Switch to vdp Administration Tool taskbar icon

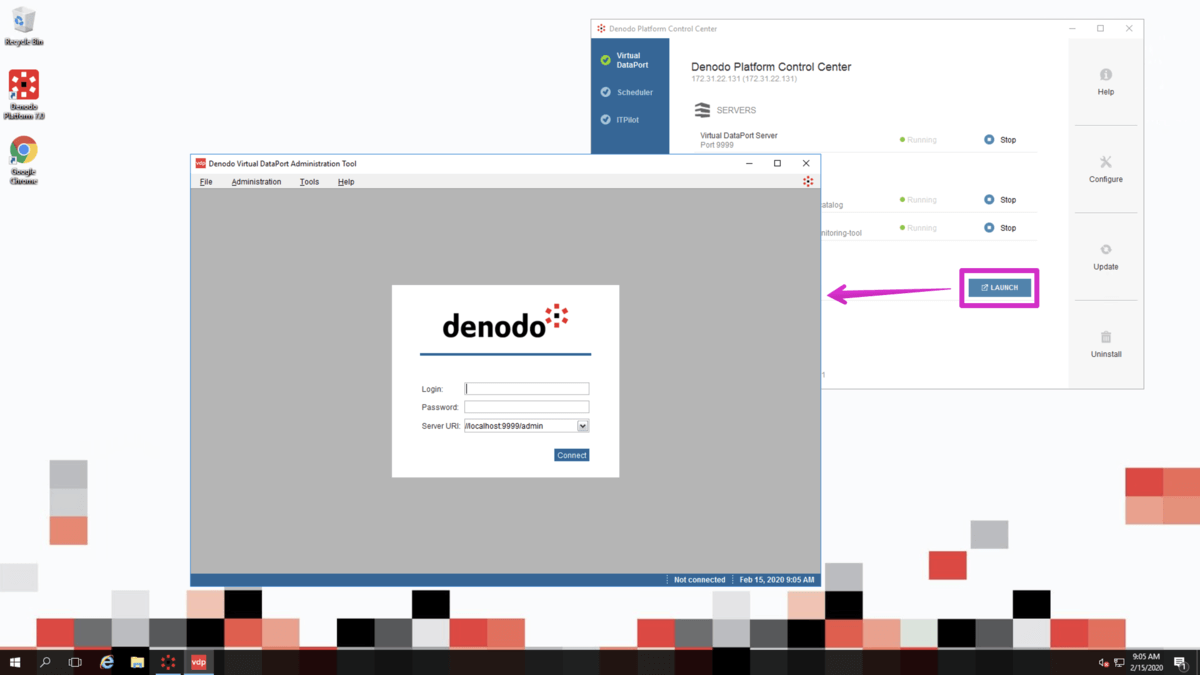(x=198, y=662)
